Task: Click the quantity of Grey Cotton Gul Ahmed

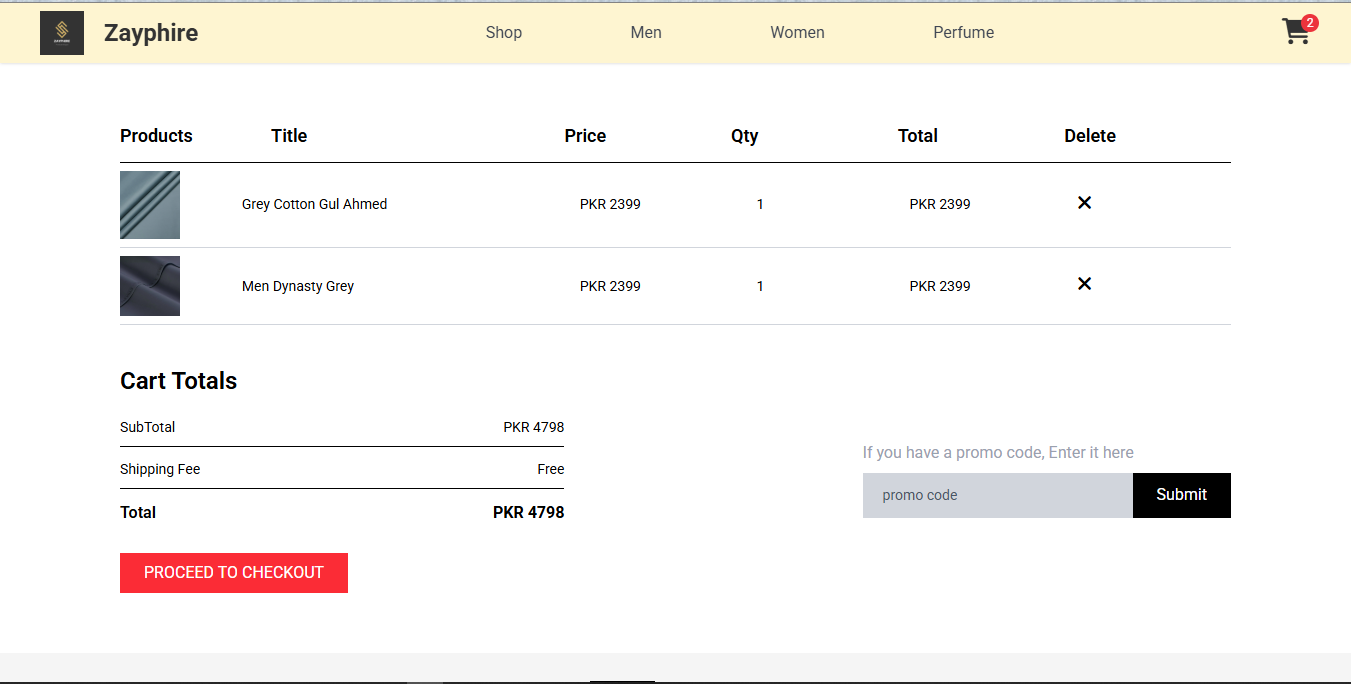Action: (x=760, y=204)
